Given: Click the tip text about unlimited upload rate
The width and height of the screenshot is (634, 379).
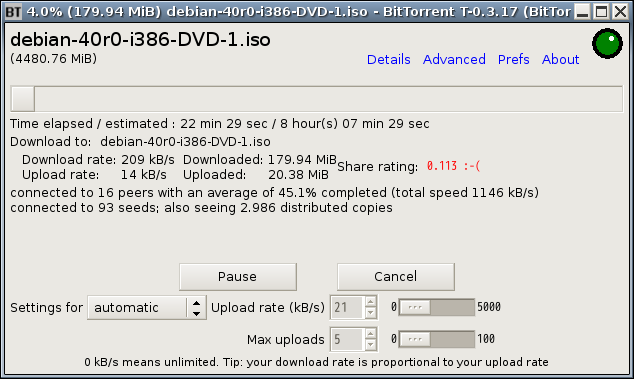Looking at the screenshot, I should point(317,362).
